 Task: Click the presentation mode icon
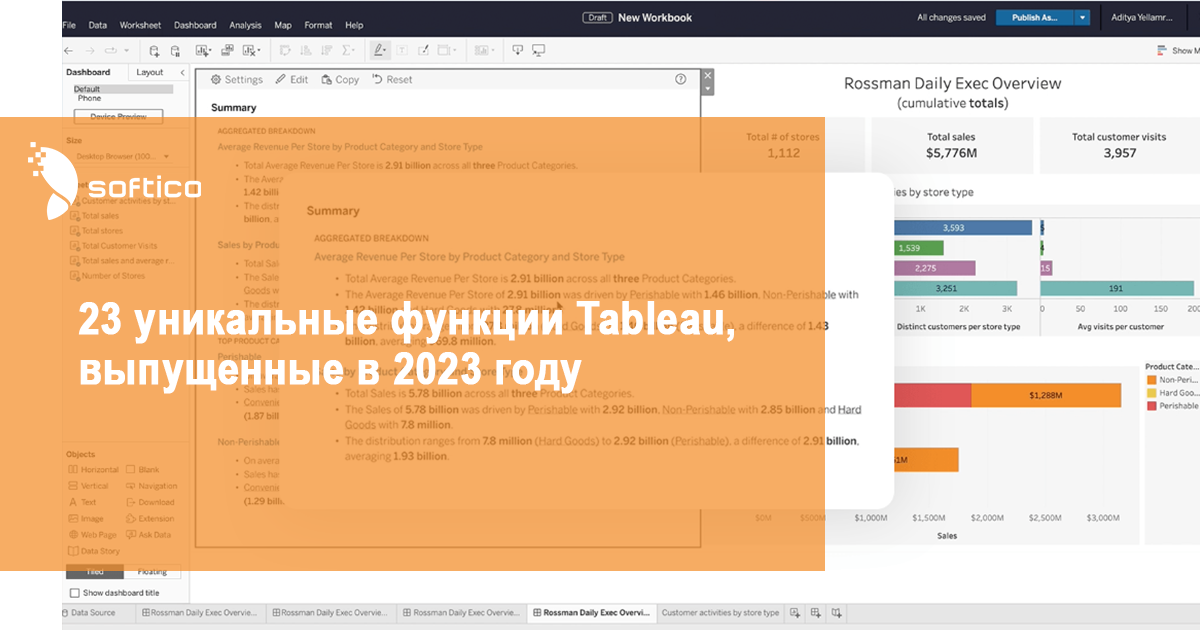pyautogui.click(x=539, y=50)
